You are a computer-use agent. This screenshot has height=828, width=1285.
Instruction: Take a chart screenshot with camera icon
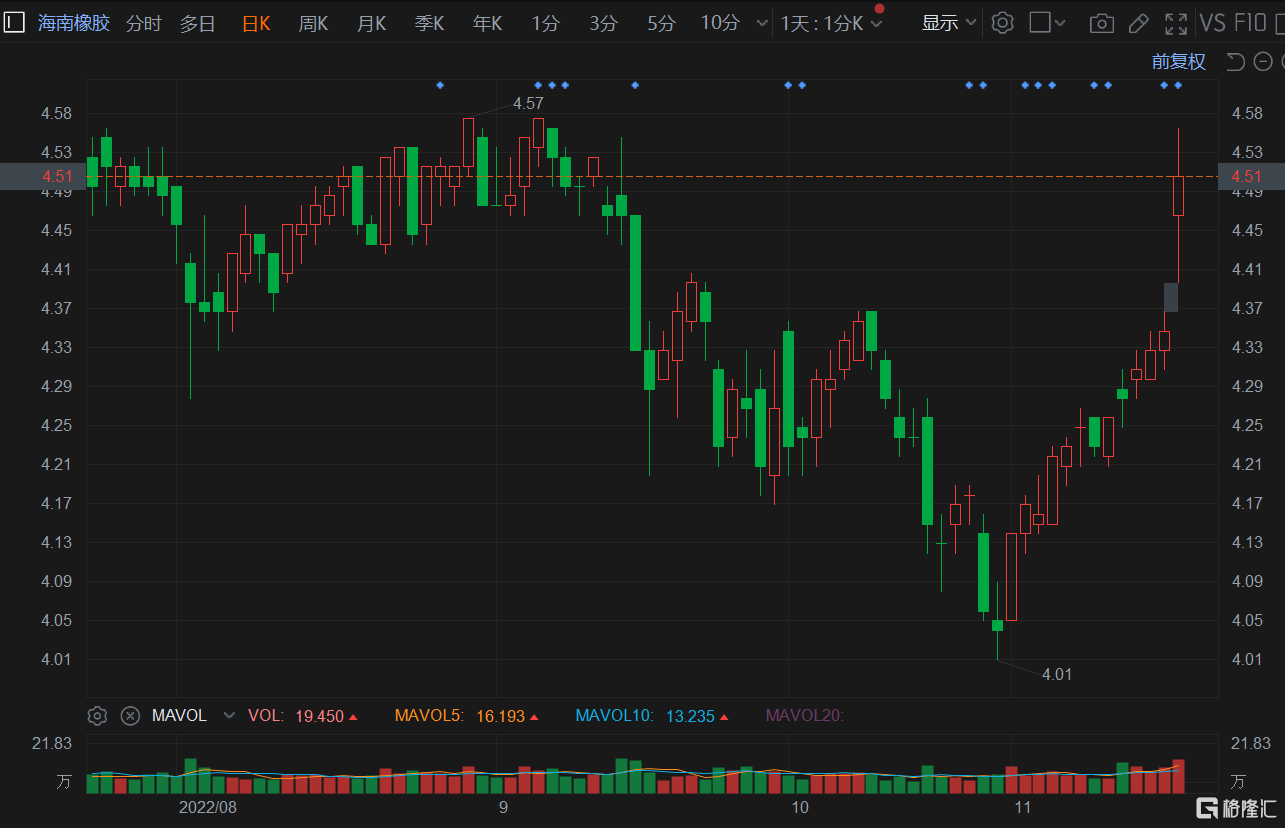pos(1101,23)
